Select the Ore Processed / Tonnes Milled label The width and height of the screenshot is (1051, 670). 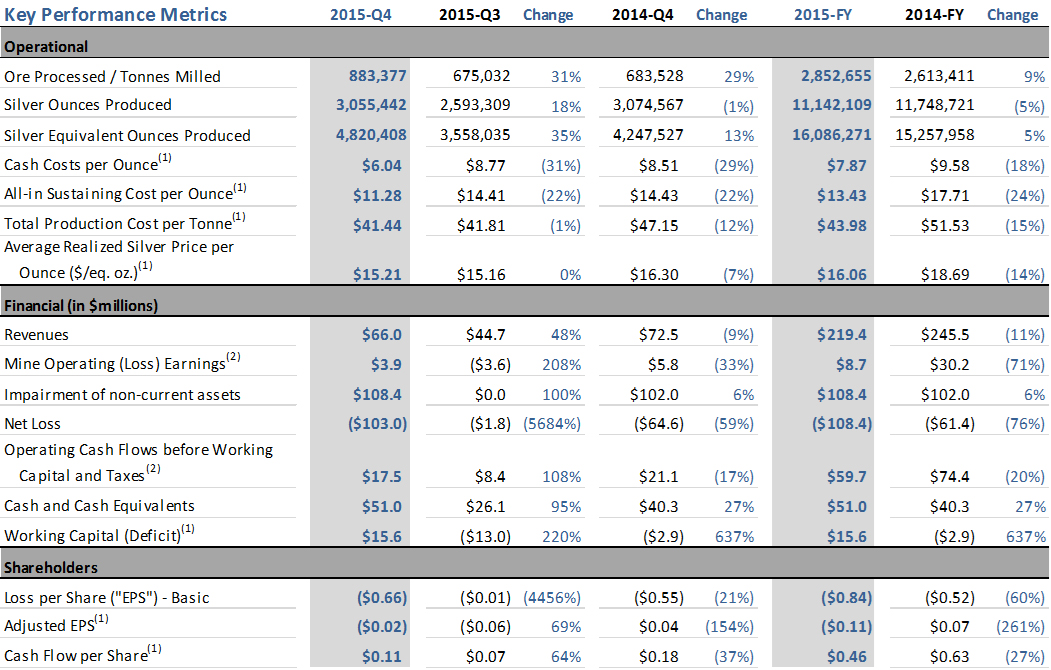point(112,76)
